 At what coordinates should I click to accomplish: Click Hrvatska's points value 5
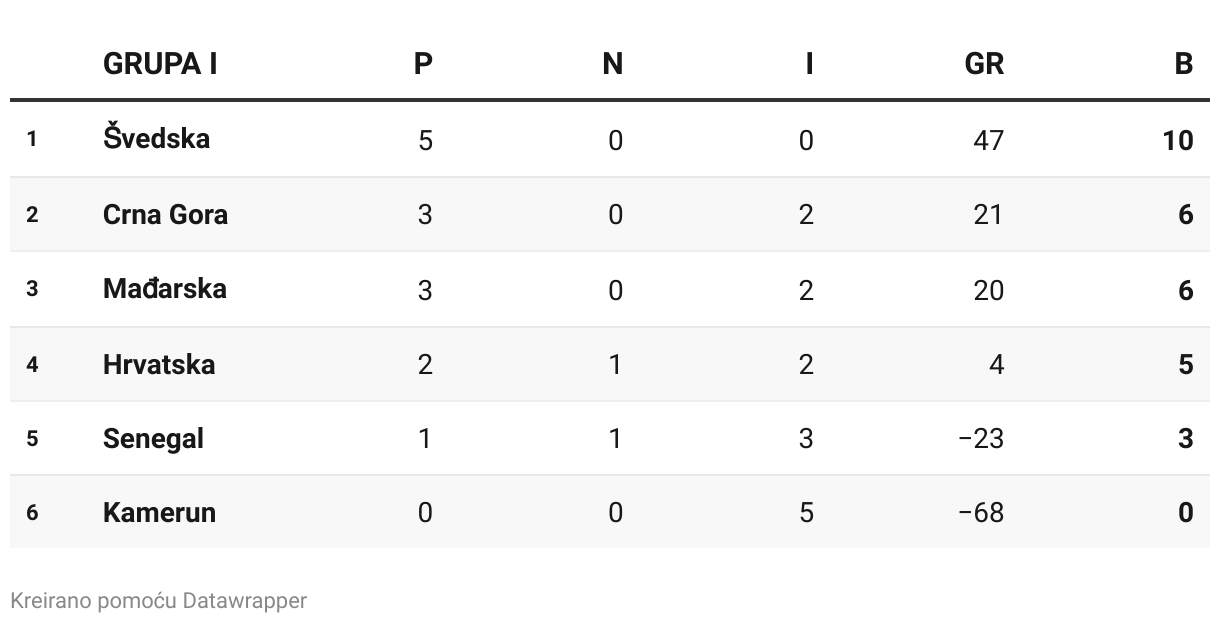click(1185, 364)
